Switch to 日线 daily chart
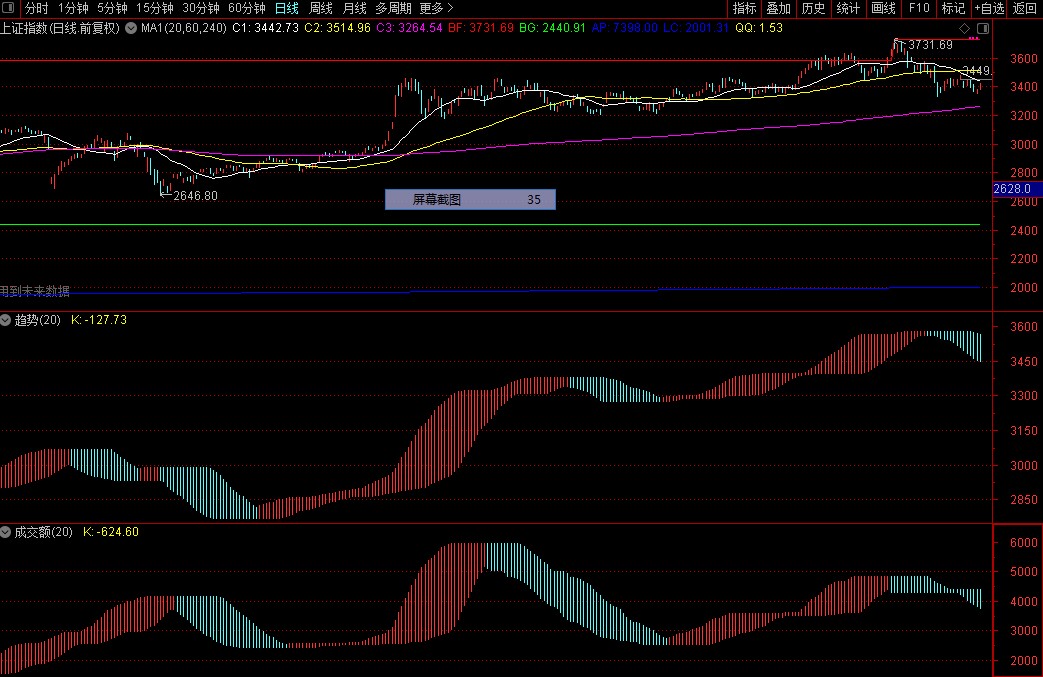 287,8
